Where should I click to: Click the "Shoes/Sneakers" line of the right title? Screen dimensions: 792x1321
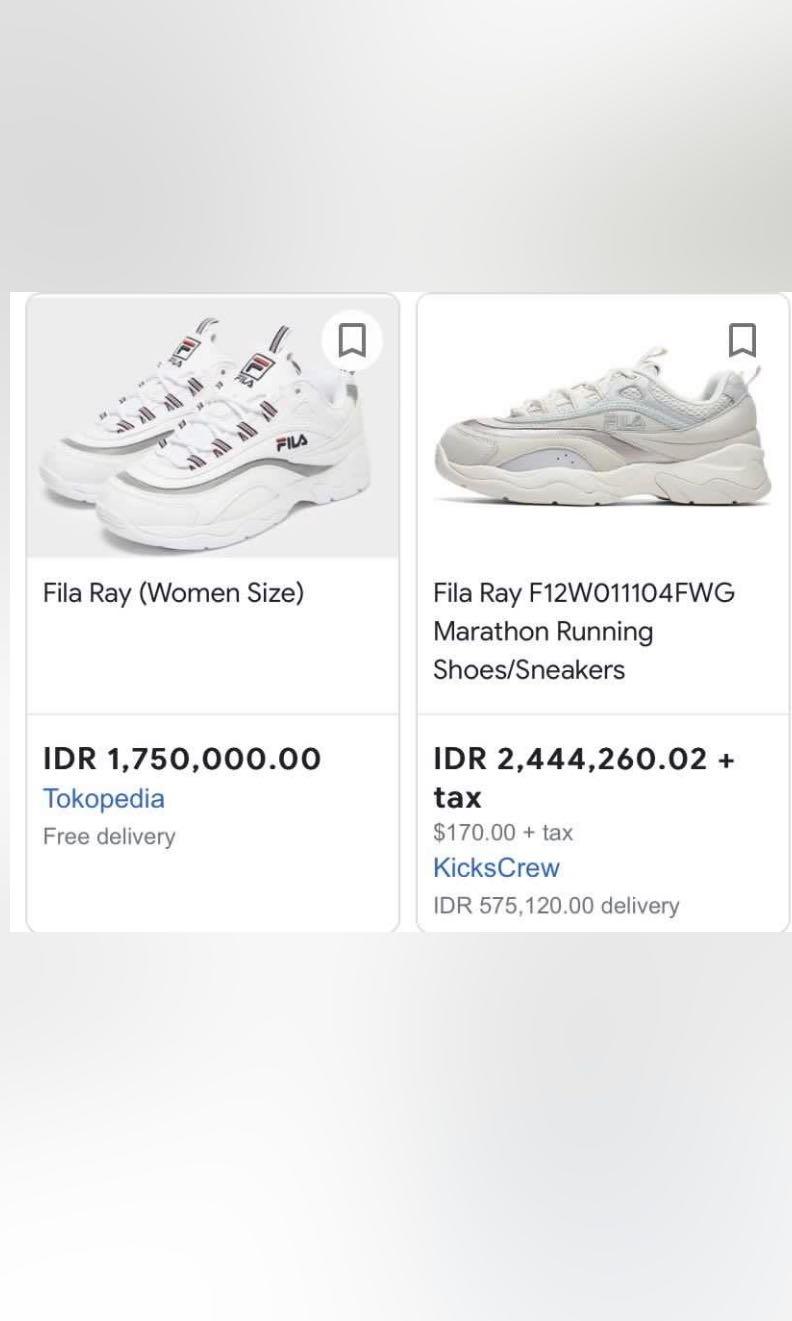(529, 670)
